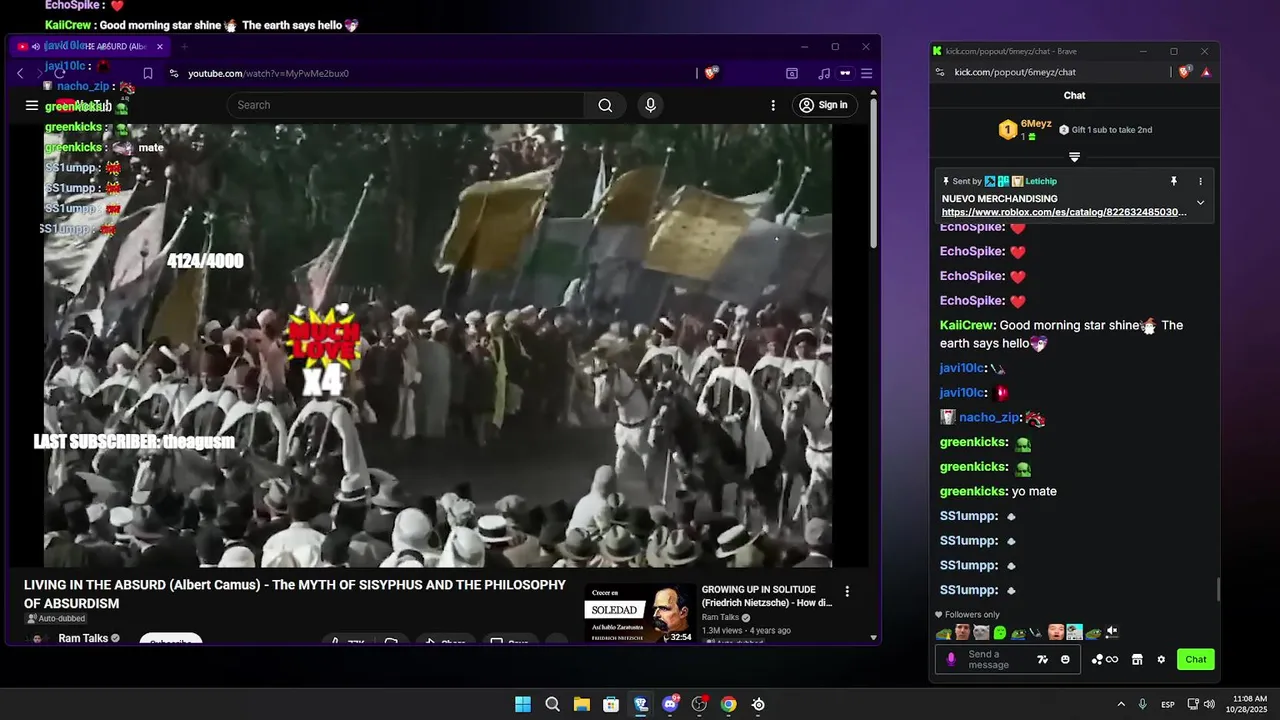Click the purple microphone icon in chat input

point(951,659)
